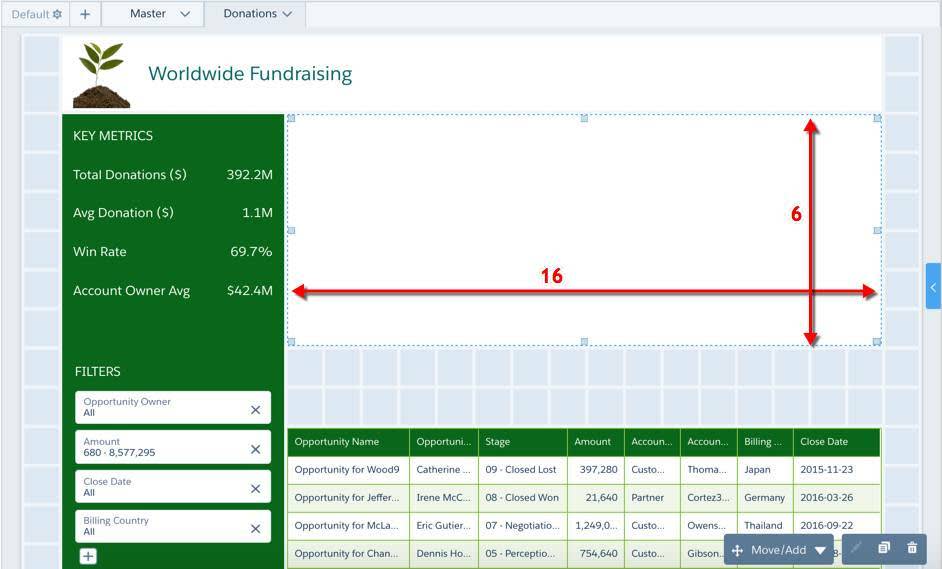Open the Master tab dropdown chevron
Image resolution: width=942 pixels, height=569 pixels.
(x=185, y=14)
